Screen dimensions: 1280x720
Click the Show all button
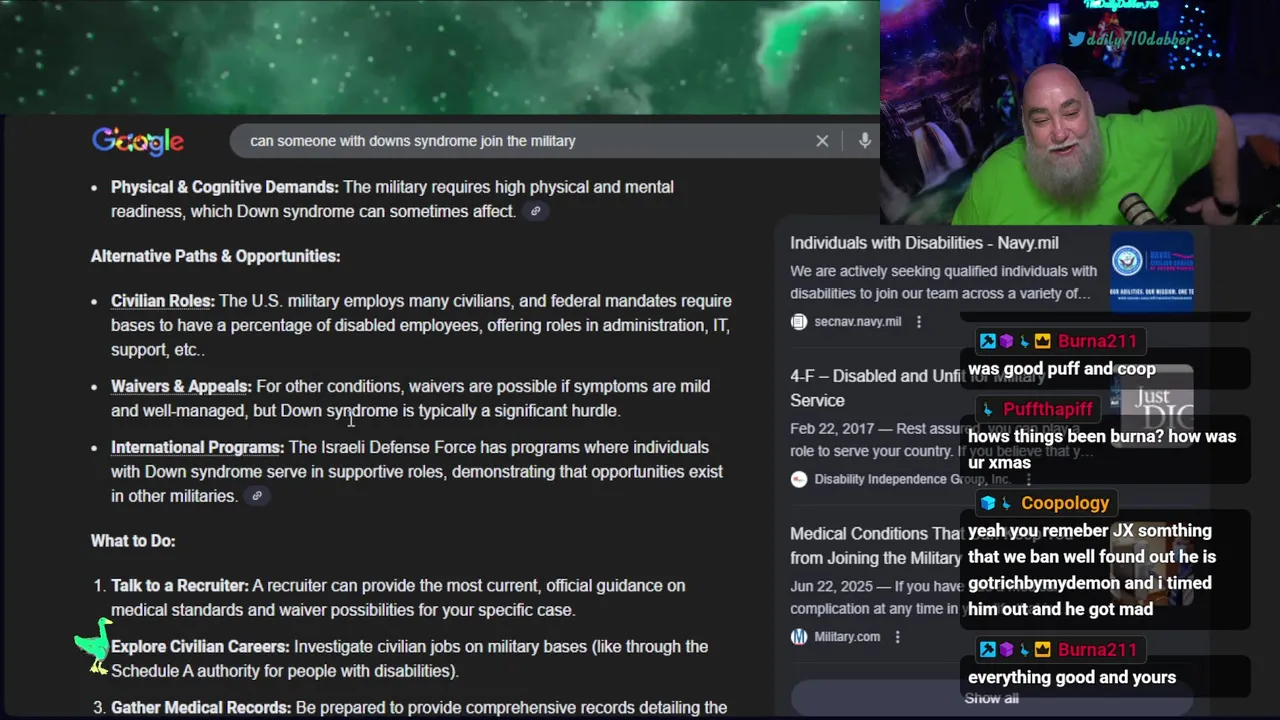[990, 698]
